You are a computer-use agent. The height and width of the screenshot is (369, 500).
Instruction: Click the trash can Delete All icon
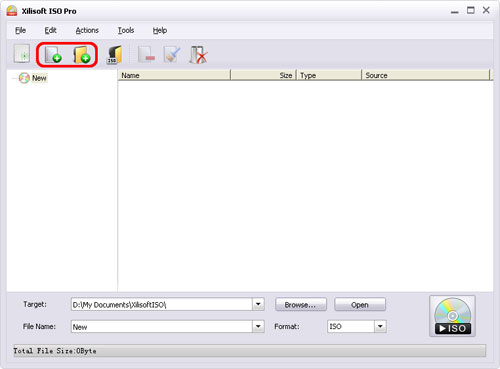point(198,54)
